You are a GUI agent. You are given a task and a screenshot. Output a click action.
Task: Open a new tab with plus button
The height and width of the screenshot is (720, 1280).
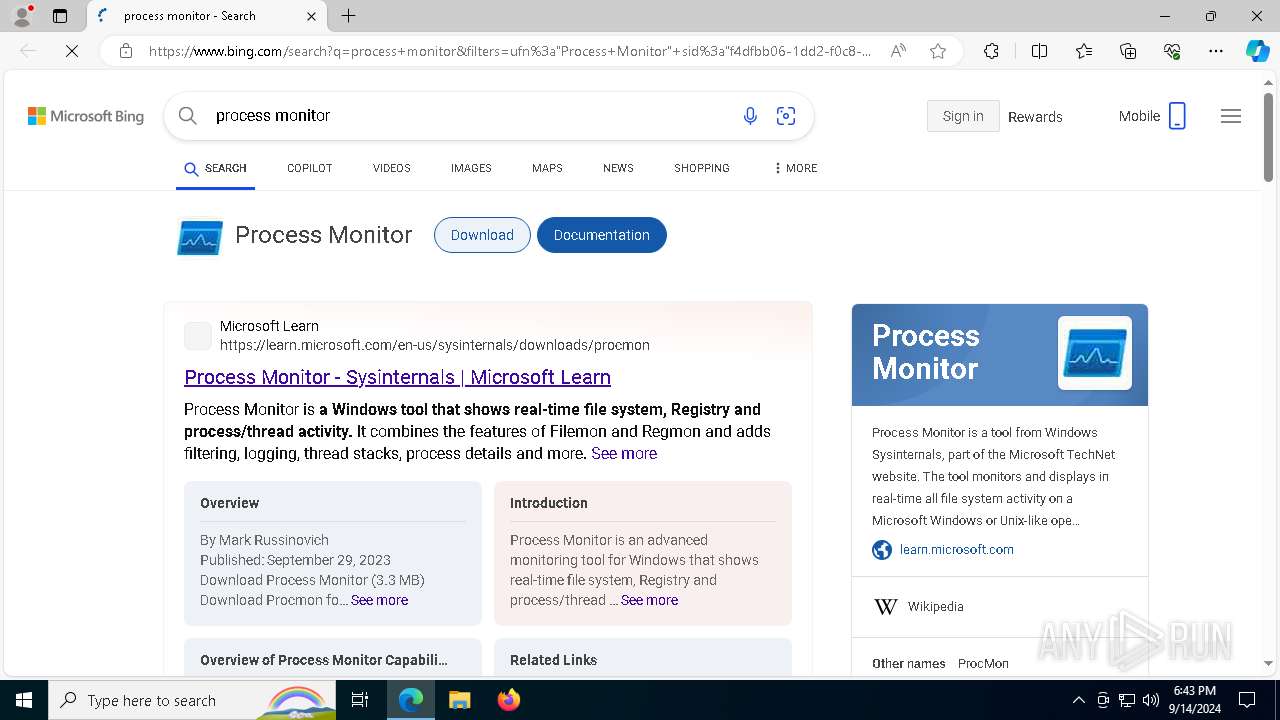[348, 16]
